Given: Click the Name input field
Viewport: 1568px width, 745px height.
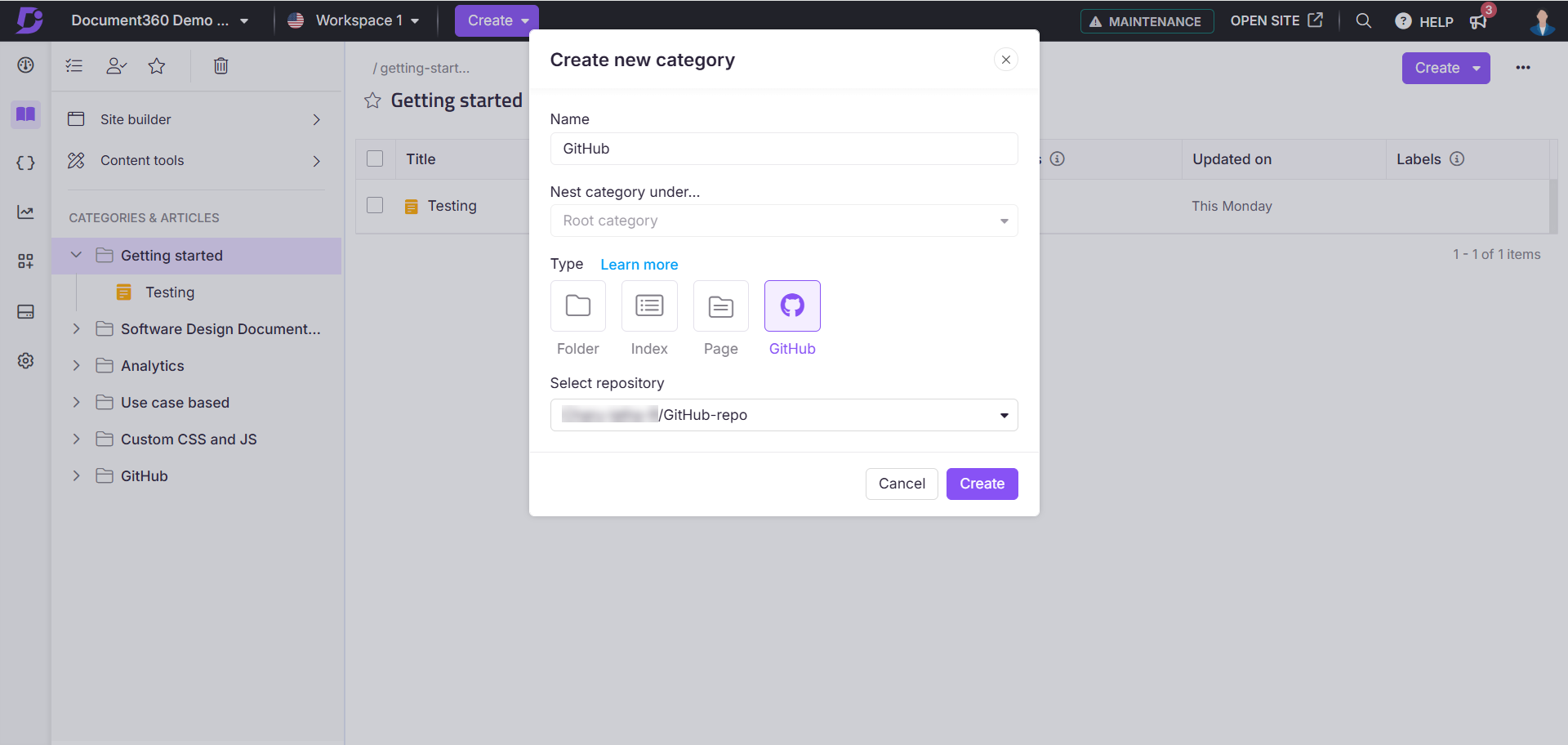Looking at the screenshot, I should (x=784, y=149).
